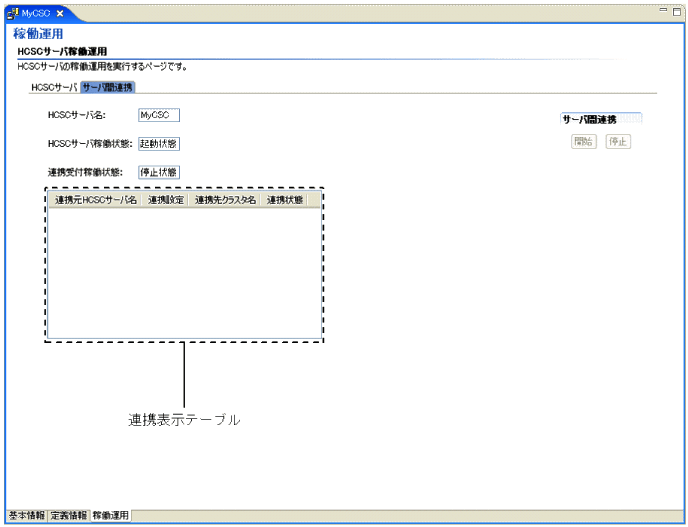Click the 稼働運用 page title
The width and height of the screenshot is (688, 527).
[x=38, y=34]
